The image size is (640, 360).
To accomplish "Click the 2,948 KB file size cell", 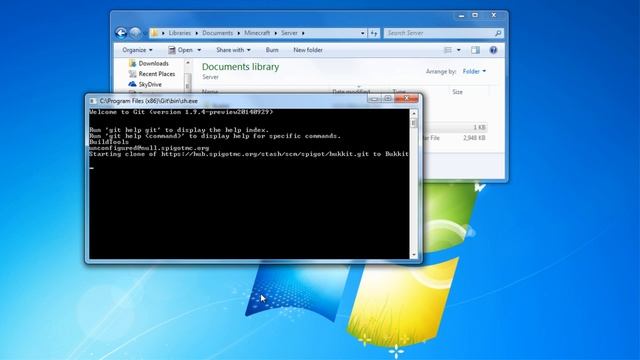I will [474, 138].
